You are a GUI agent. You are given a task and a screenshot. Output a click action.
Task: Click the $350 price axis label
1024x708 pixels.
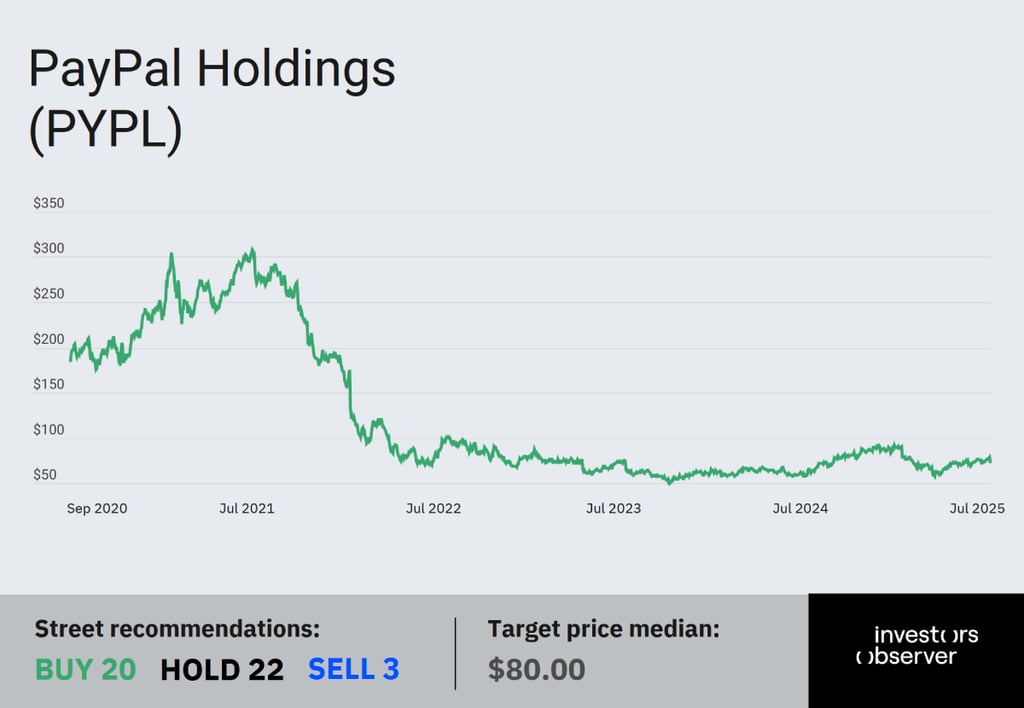coord(49,203)
